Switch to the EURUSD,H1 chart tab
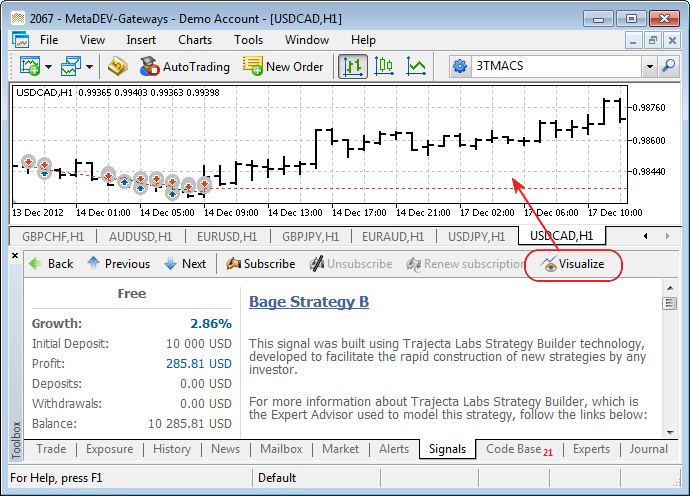This screenshot has height=496, width=690. pyautogui.click(x=224, y=236)
